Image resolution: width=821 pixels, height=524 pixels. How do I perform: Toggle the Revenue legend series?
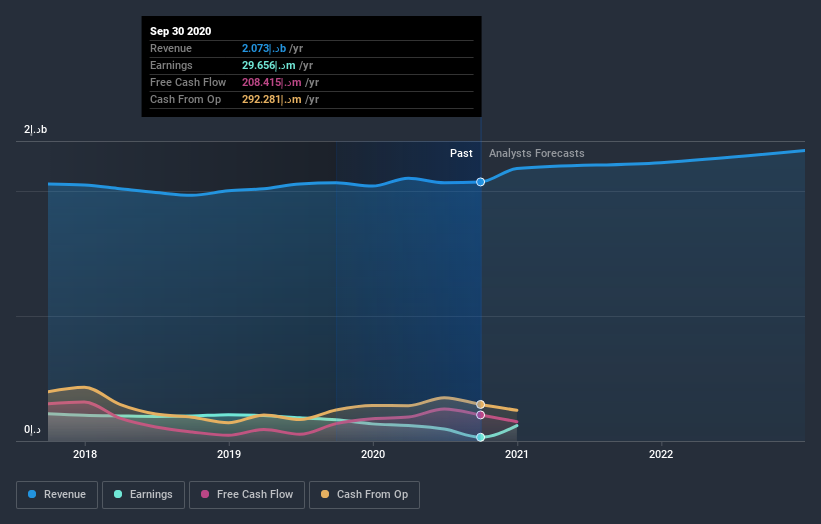pos(57,495)
